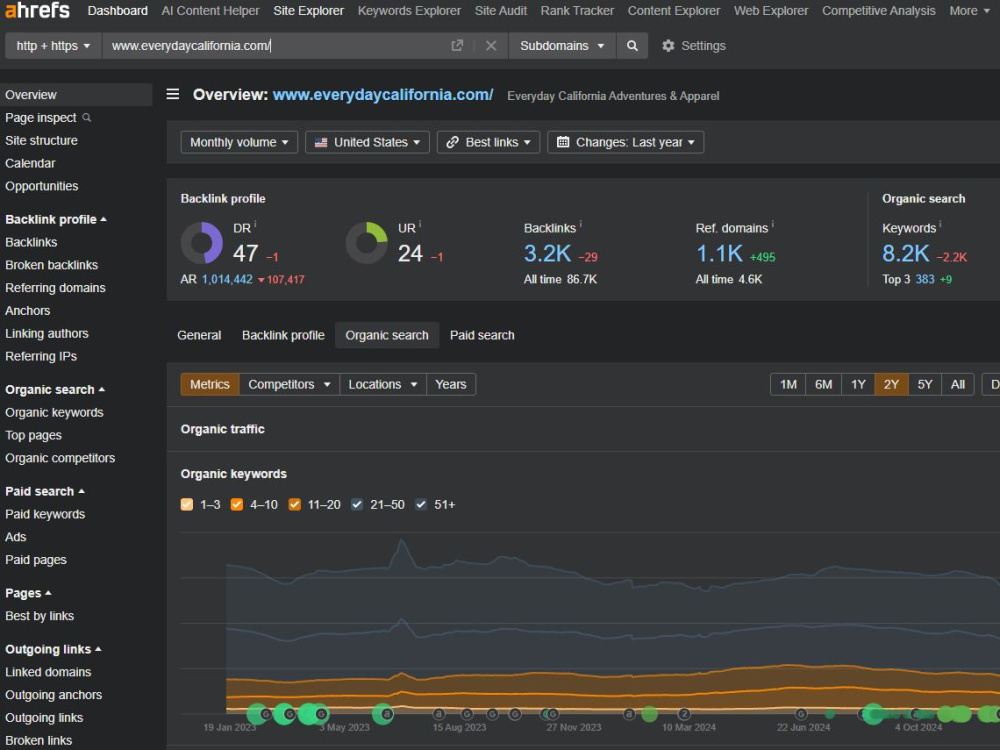The image size is (1000, 750).
Task: Toggle the 21–50 positions checkbox
Action: (x=357, y=504)
